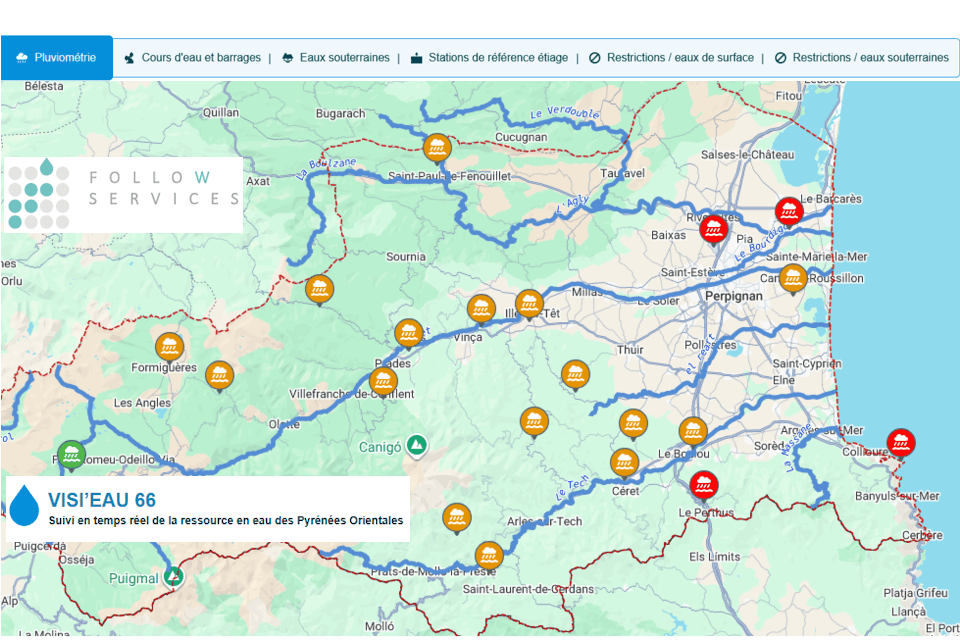Open the Pluviométrie tab

coord(57,58)
